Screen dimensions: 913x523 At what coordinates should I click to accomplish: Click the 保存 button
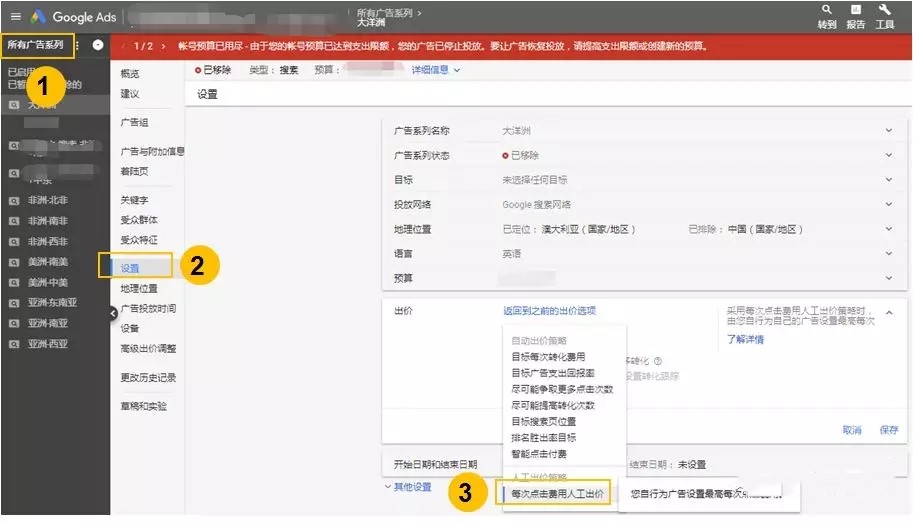[888, 430]
